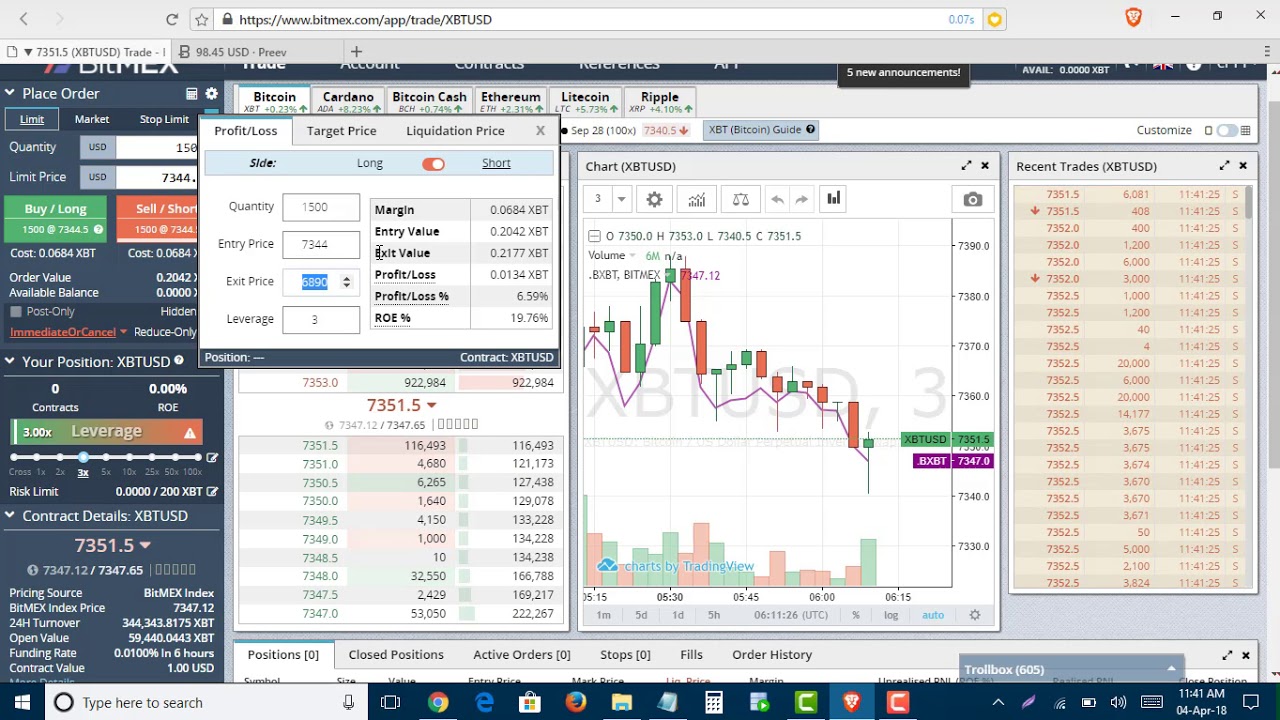Click the chart undo arrow
Image resolution: width=1280 pixels, height=720 pixels.
click(x=777, y=199)
